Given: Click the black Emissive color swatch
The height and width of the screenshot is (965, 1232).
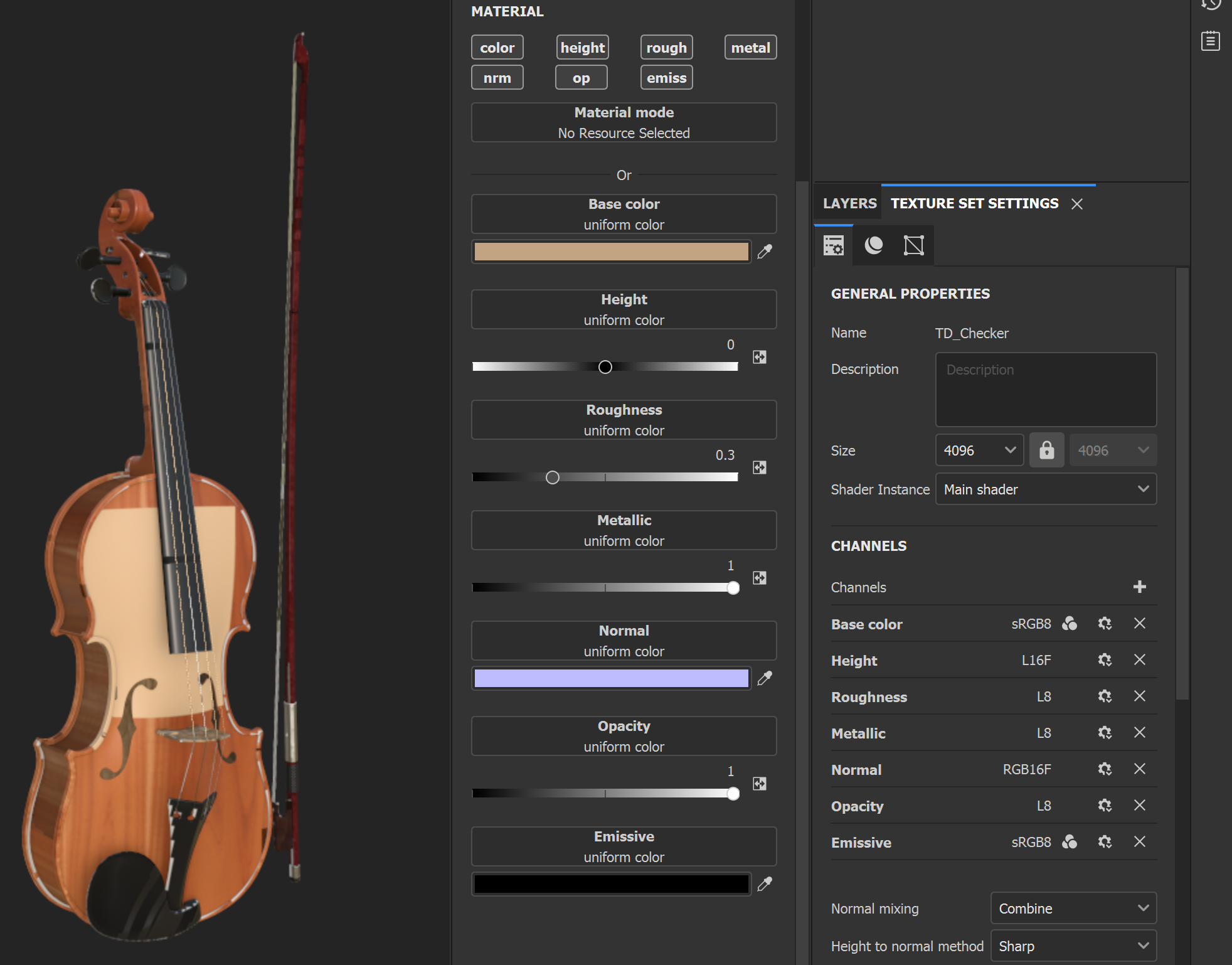Looking at the screenshot, I should tap(611, 884).
